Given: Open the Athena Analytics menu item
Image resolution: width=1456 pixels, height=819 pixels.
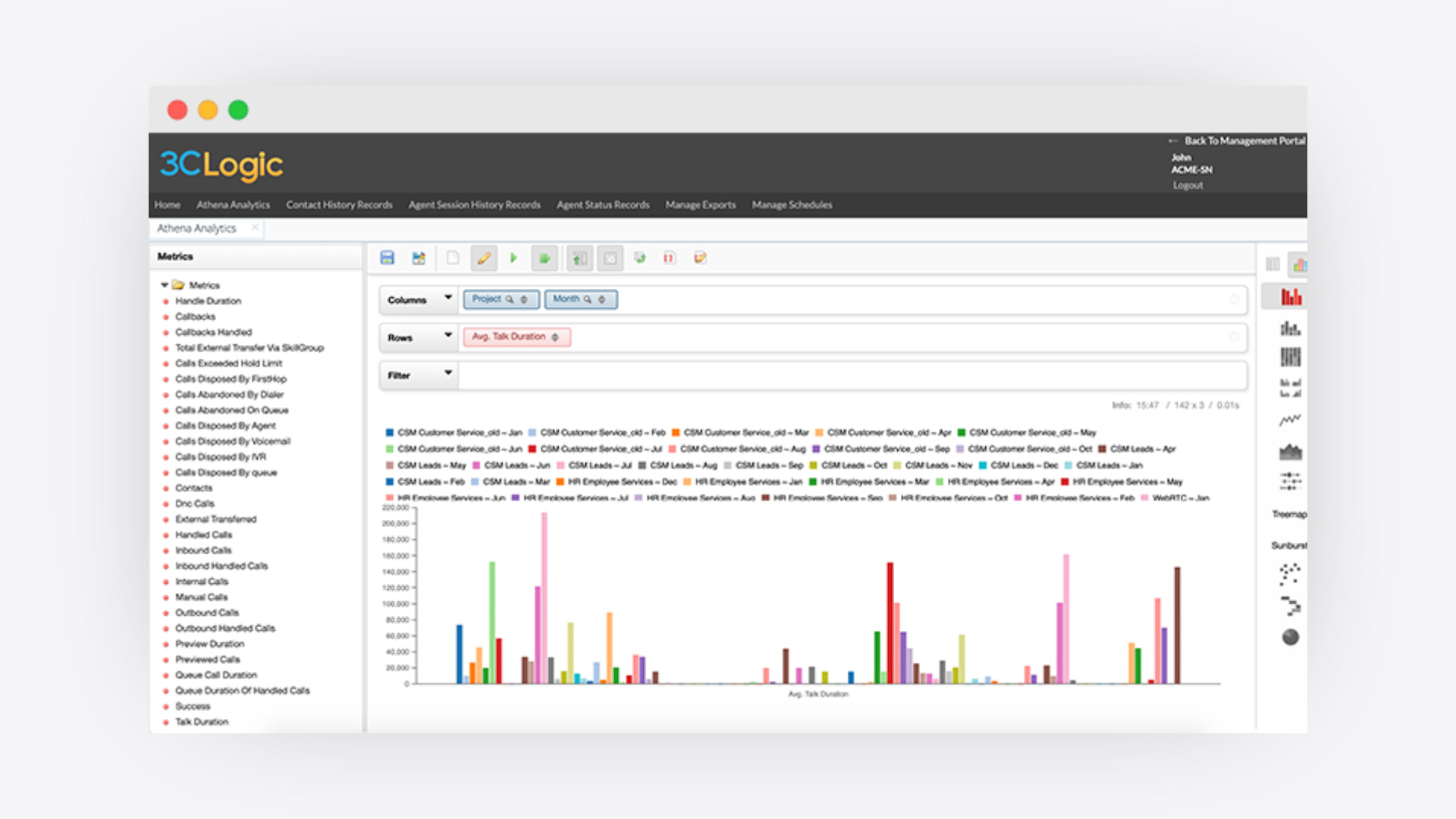Looking at the screenshot, I should coord(233,205).
